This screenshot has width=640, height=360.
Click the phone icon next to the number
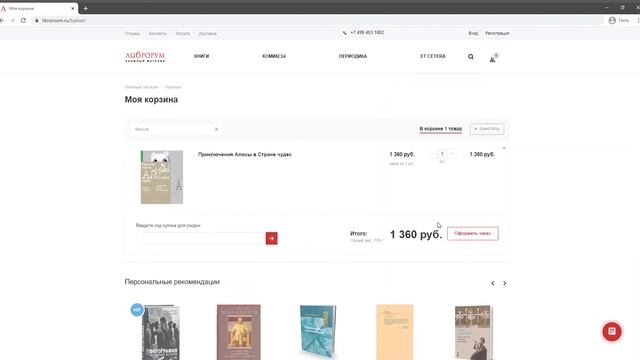[344, 33]
